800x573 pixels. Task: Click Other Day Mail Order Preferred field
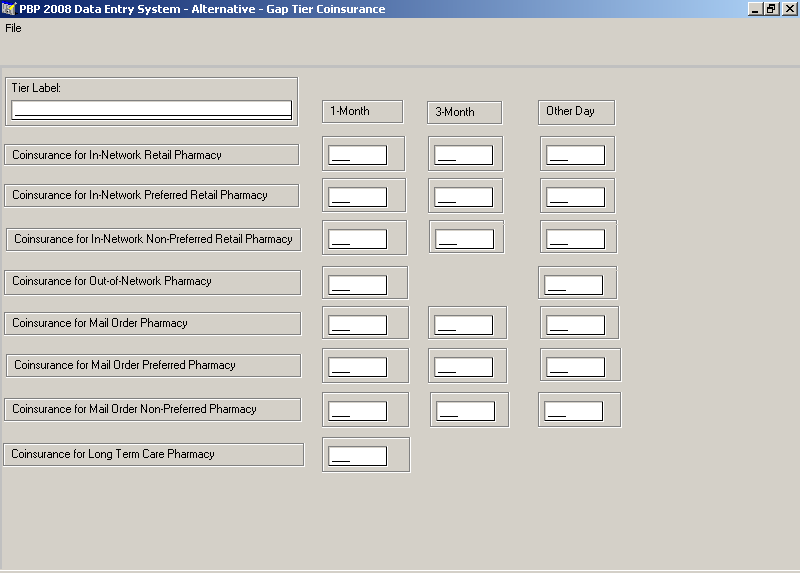point(575,367)
